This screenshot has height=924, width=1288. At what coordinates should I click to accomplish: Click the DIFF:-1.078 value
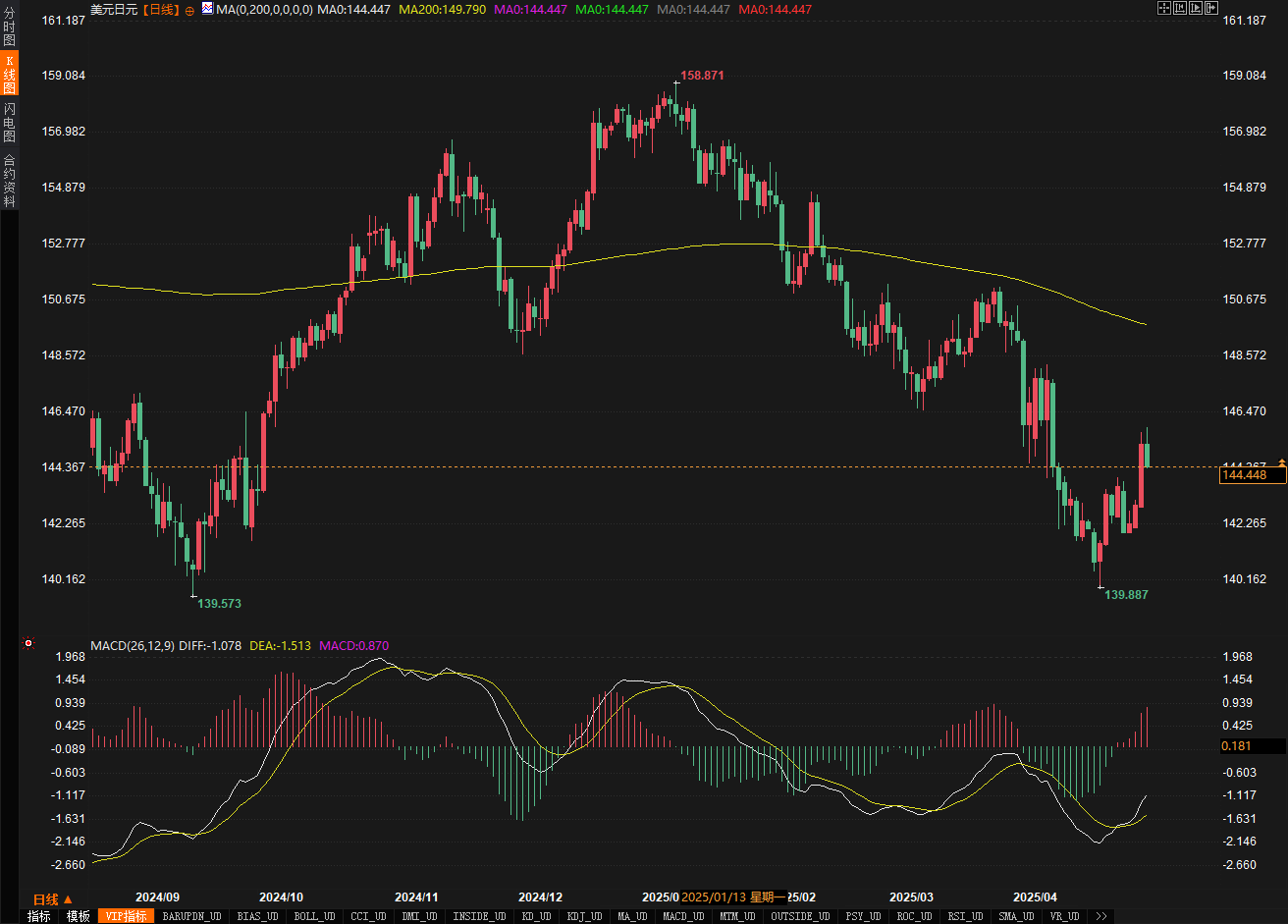[x=211, y=645]
